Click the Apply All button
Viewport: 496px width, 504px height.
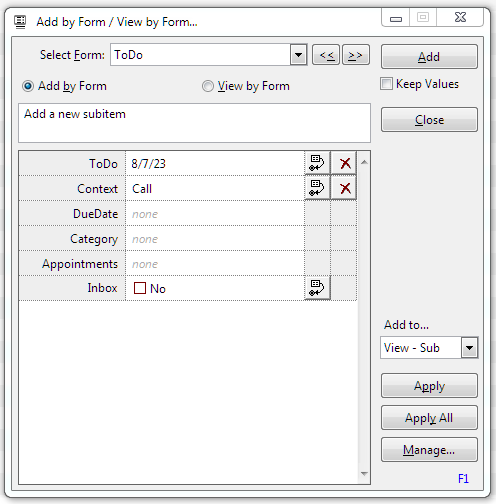point(429,418)
